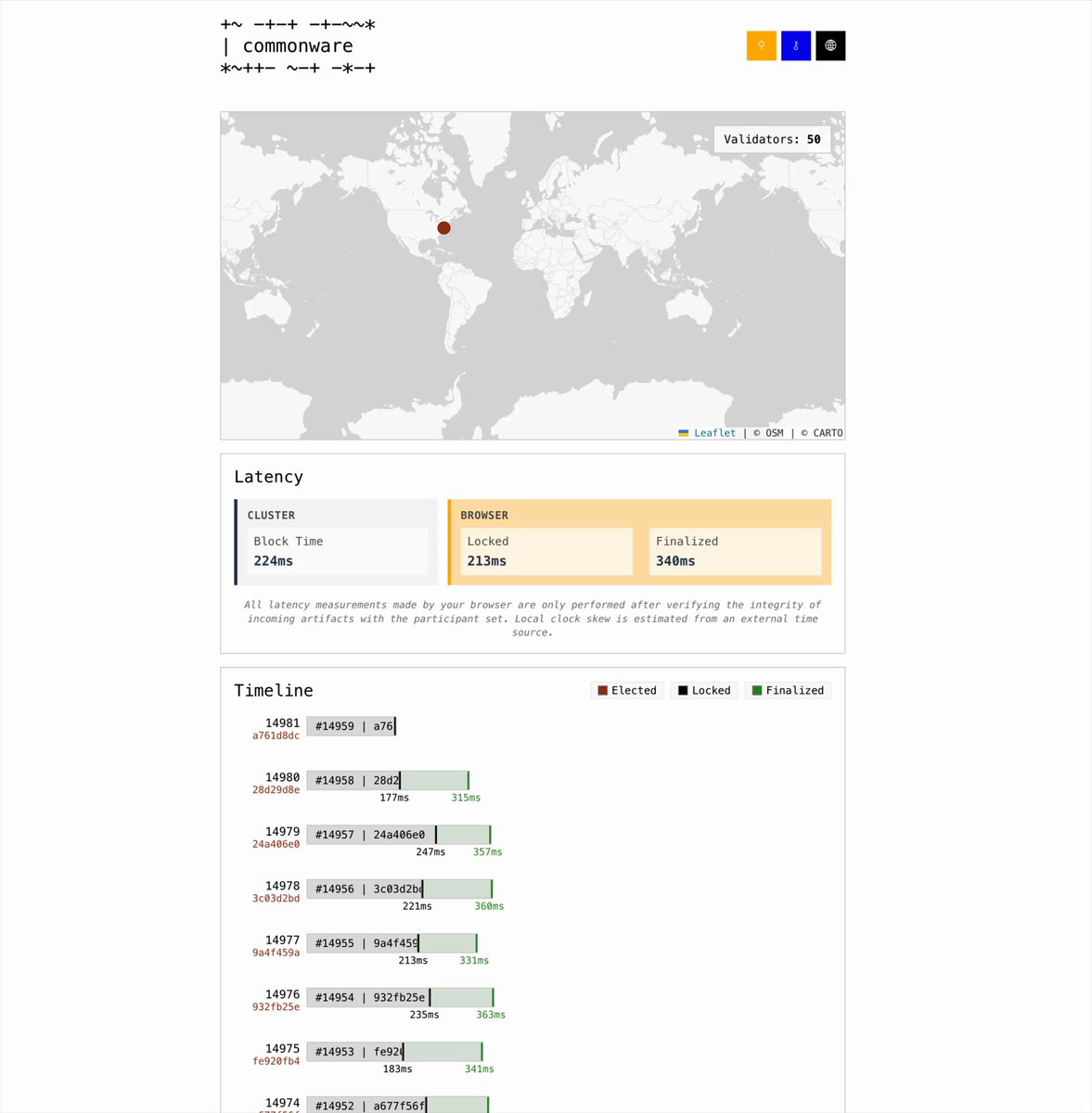Click the black Locked legend swatch
This screenshot has width=1092, height=1113.
click(683, 690)
